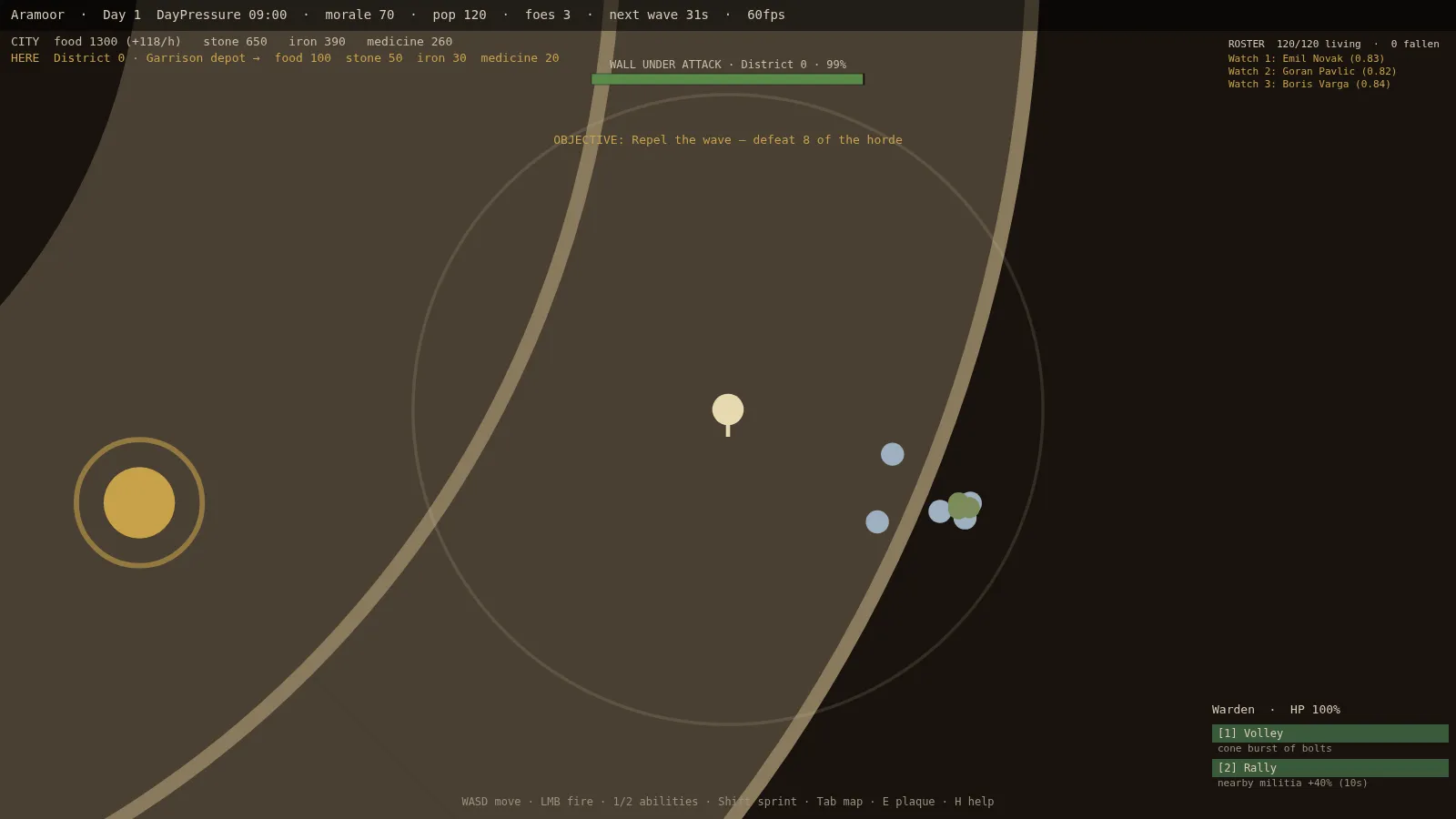Click the Tab map hint
1456x819 pixels.
click(840, 802)
